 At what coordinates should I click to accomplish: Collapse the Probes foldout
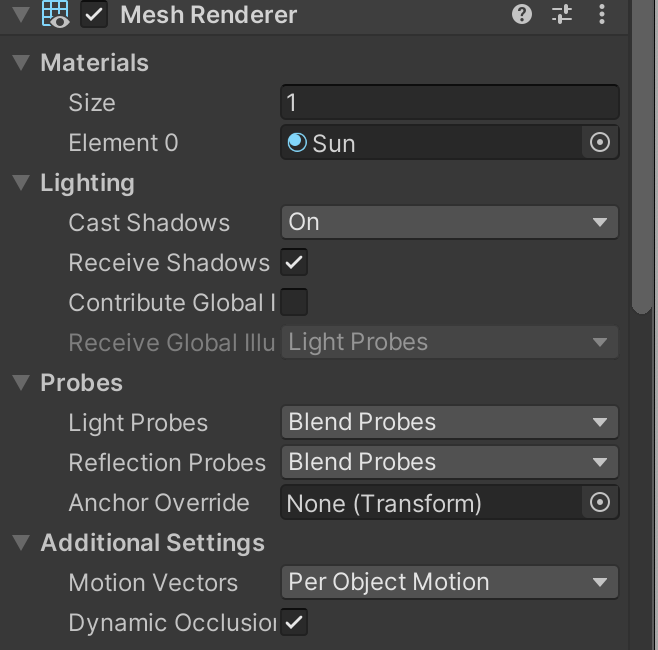pyautogui.click(x=21, y=383)
